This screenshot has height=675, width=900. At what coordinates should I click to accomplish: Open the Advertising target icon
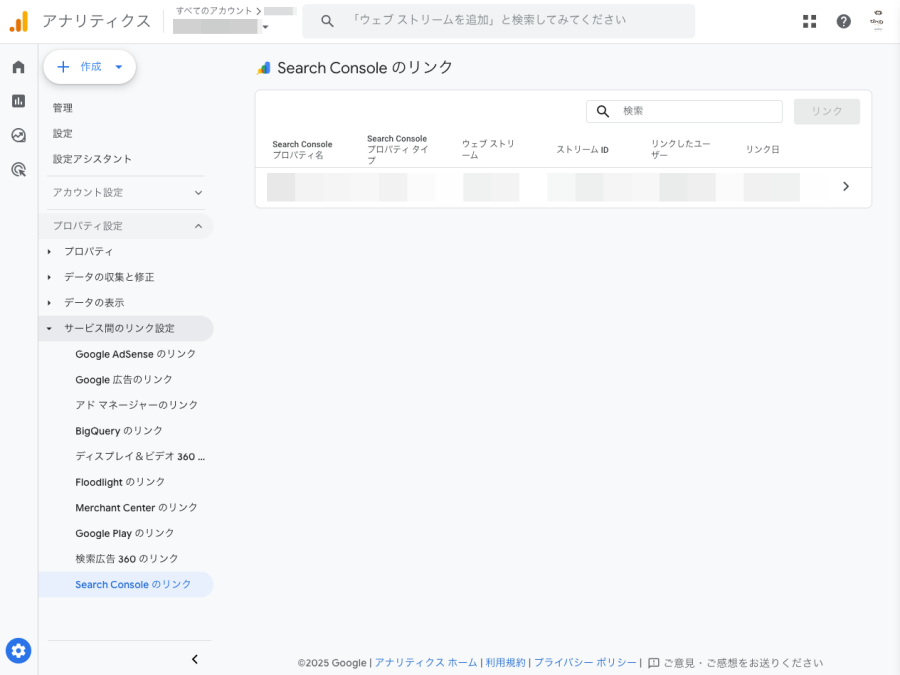[18, 169]
